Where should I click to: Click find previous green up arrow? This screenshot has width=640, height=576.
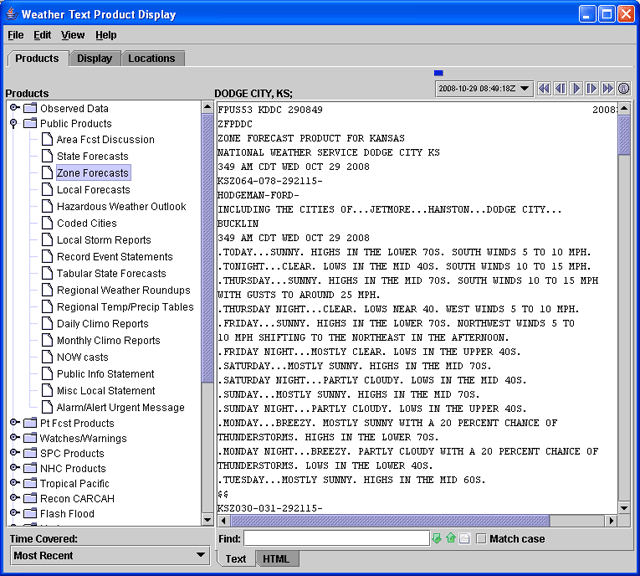tap(450, 539)
